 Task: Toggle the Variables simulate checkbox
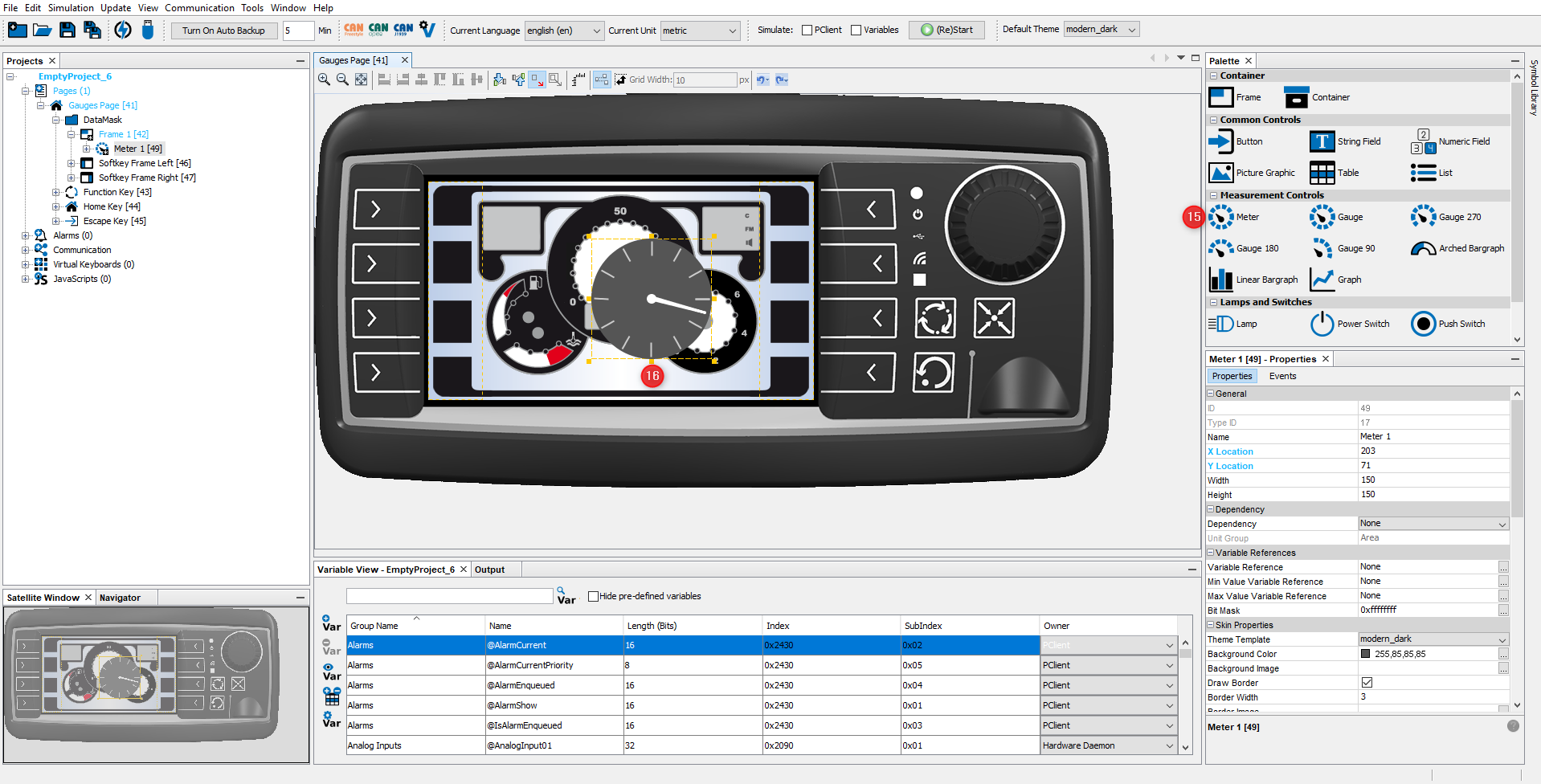click(x=856, y=31)
